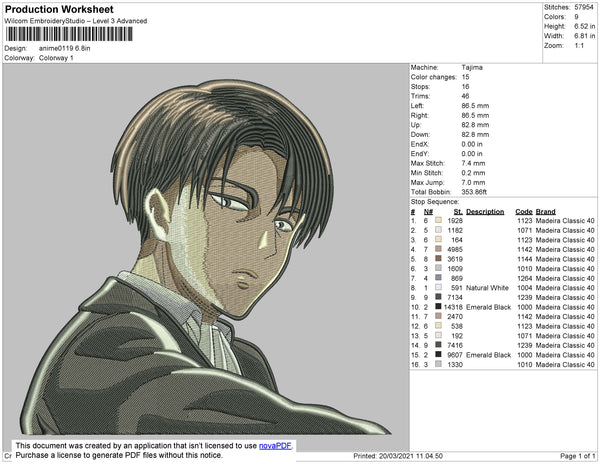Click the 'Code' column header

523,212
